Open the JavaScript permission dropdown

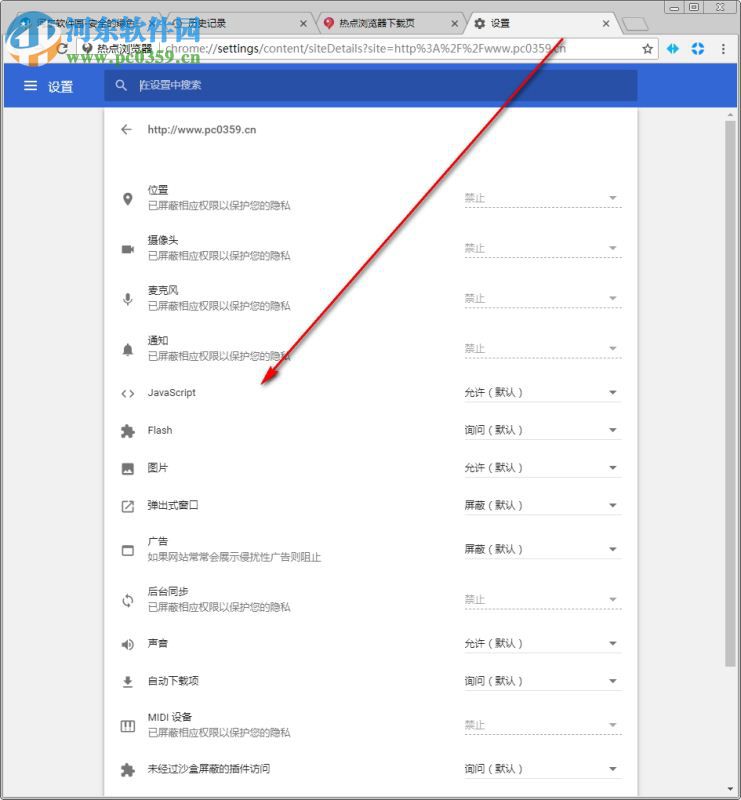pos(542,392)
